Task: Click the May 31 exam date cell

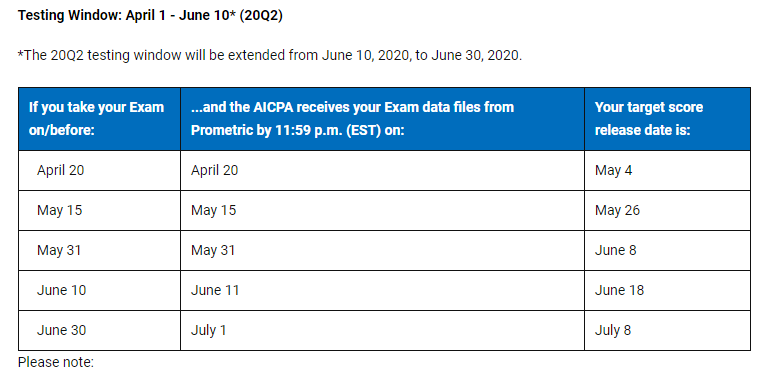Action: coord(99,250)
